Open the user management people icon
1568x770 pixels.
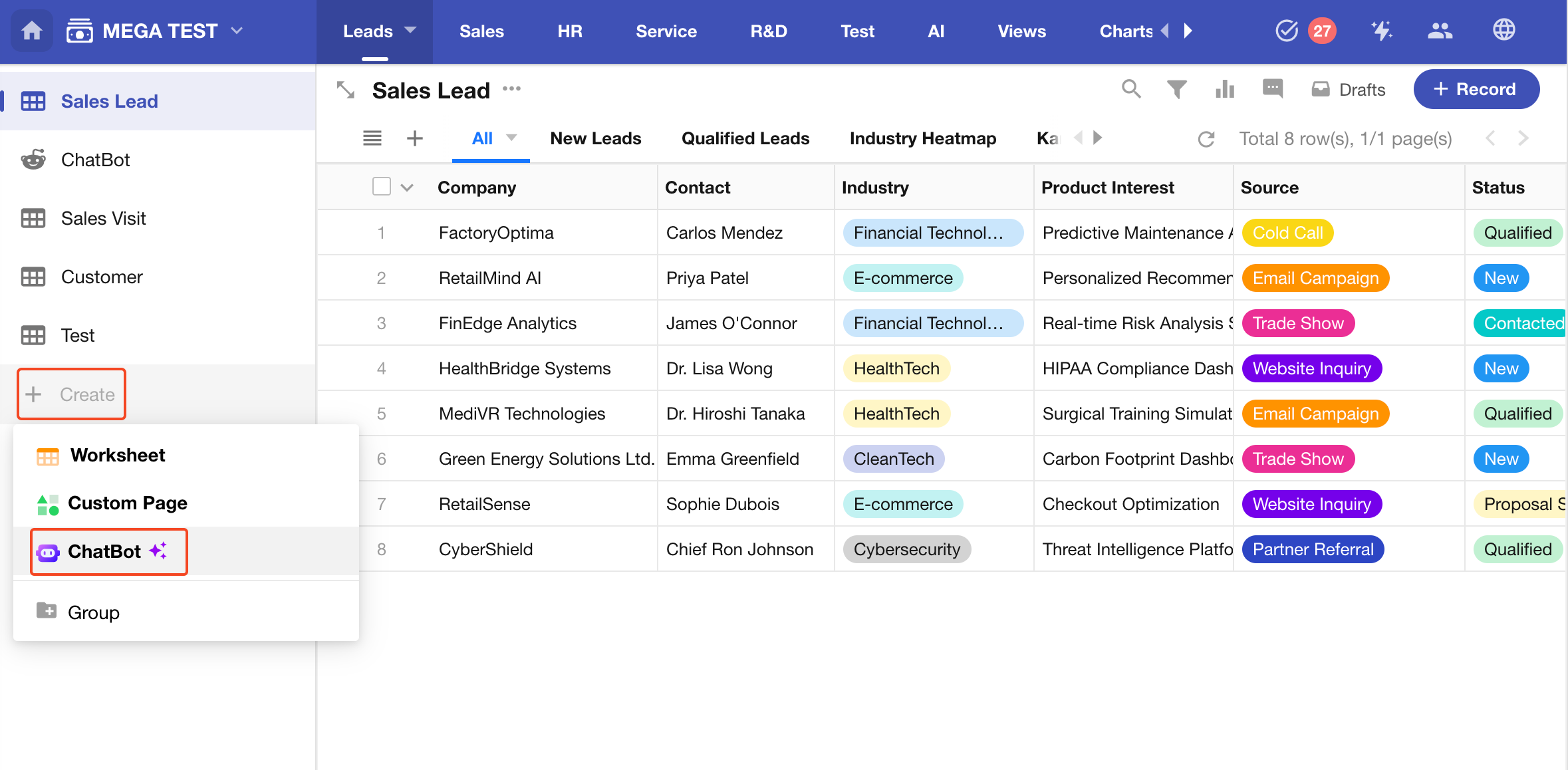pos(1440,31)
